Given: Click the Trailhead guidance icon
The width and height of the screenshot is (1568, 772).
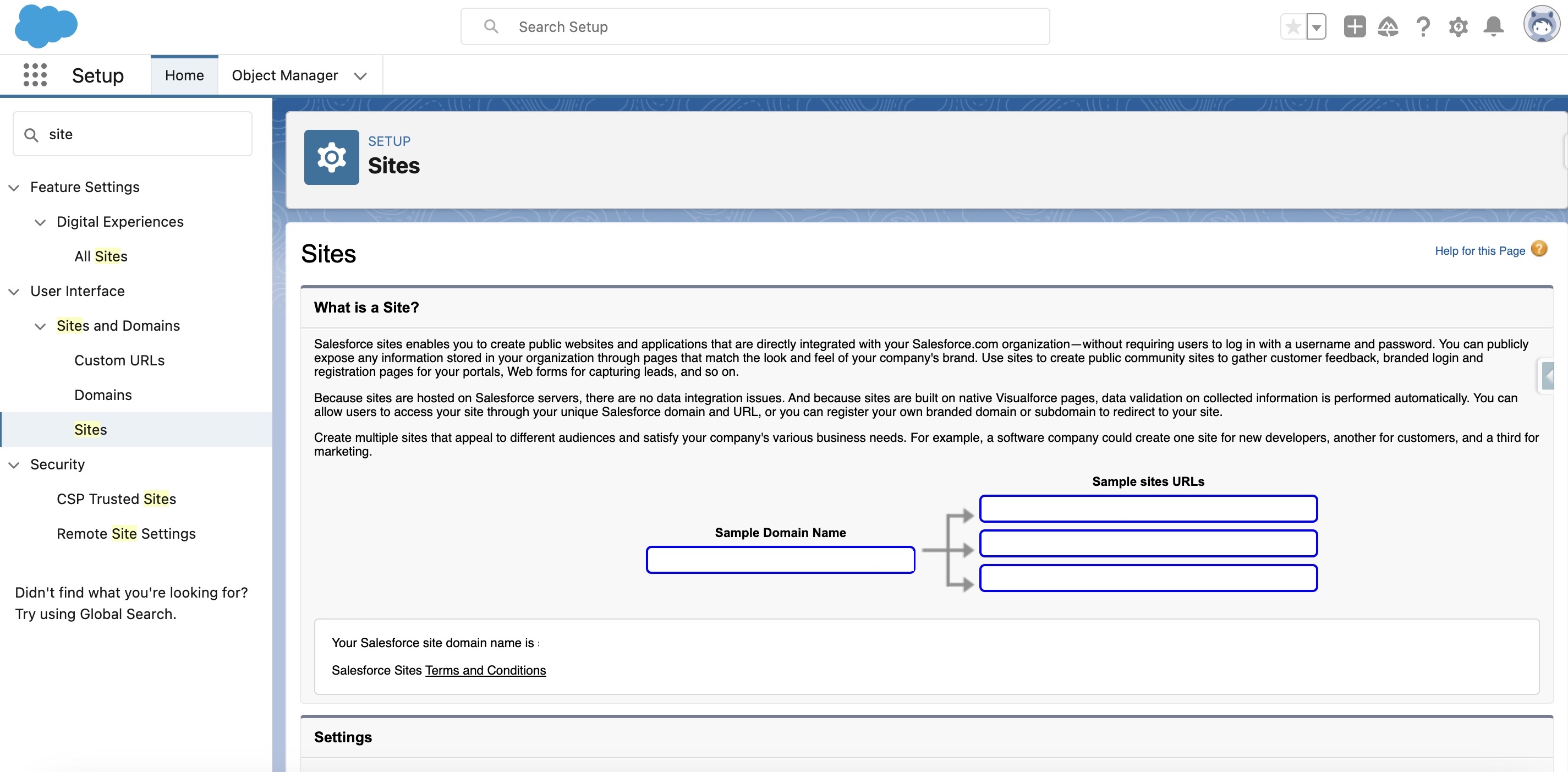Looking at the screenshot, I should (x=1388, y=27).
